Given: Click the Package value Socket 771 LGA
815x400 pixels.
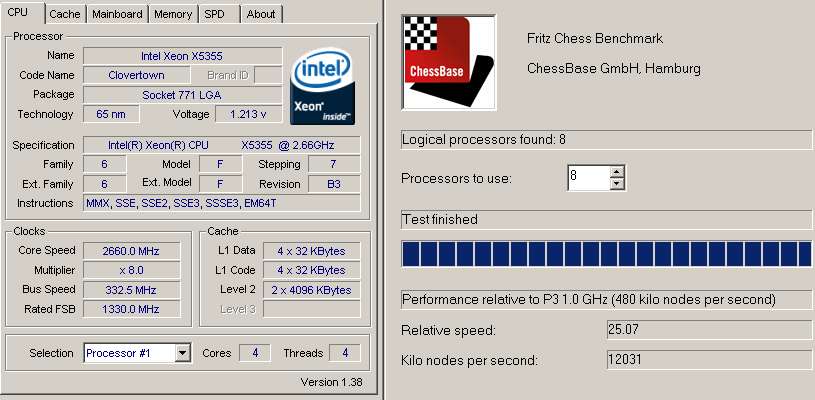Looking at the screenshot, I should tap(182, 95).
